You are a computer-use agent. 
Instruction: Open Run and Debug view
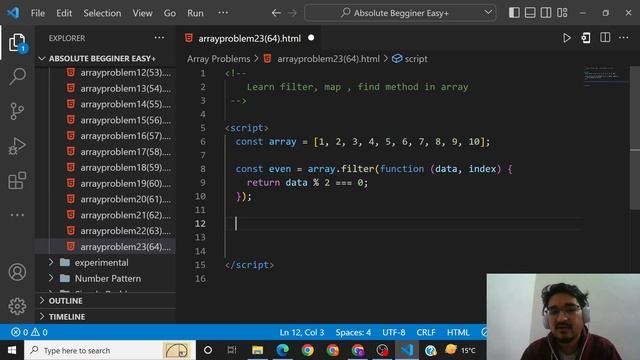17,146
